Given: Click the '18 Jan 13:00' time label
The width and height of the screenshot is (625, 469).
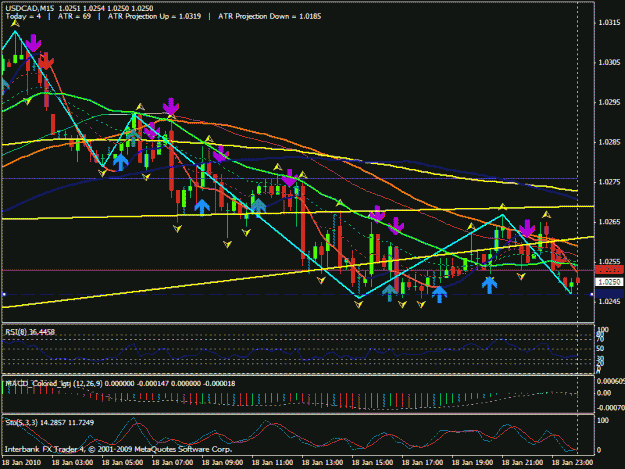Looking at the screenshot, I should coord(322,462).
